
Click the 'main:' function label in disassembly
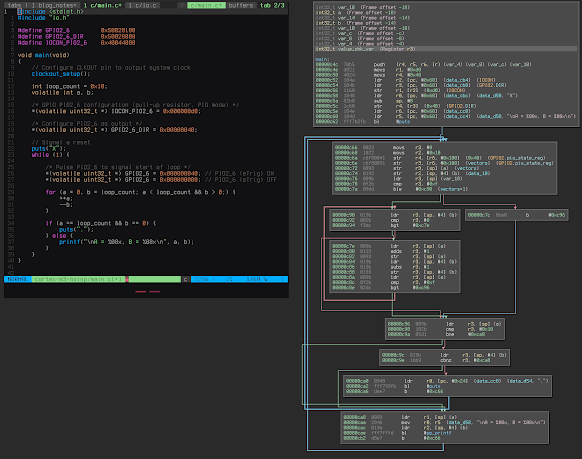(x=322, y=59)
